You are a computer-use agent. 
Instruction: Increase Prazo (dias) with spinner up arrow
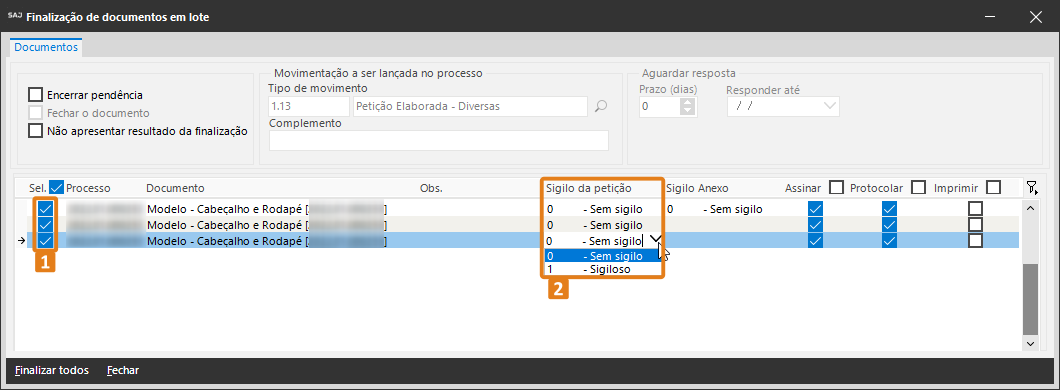pyautogui.click(x=689, y=102)
